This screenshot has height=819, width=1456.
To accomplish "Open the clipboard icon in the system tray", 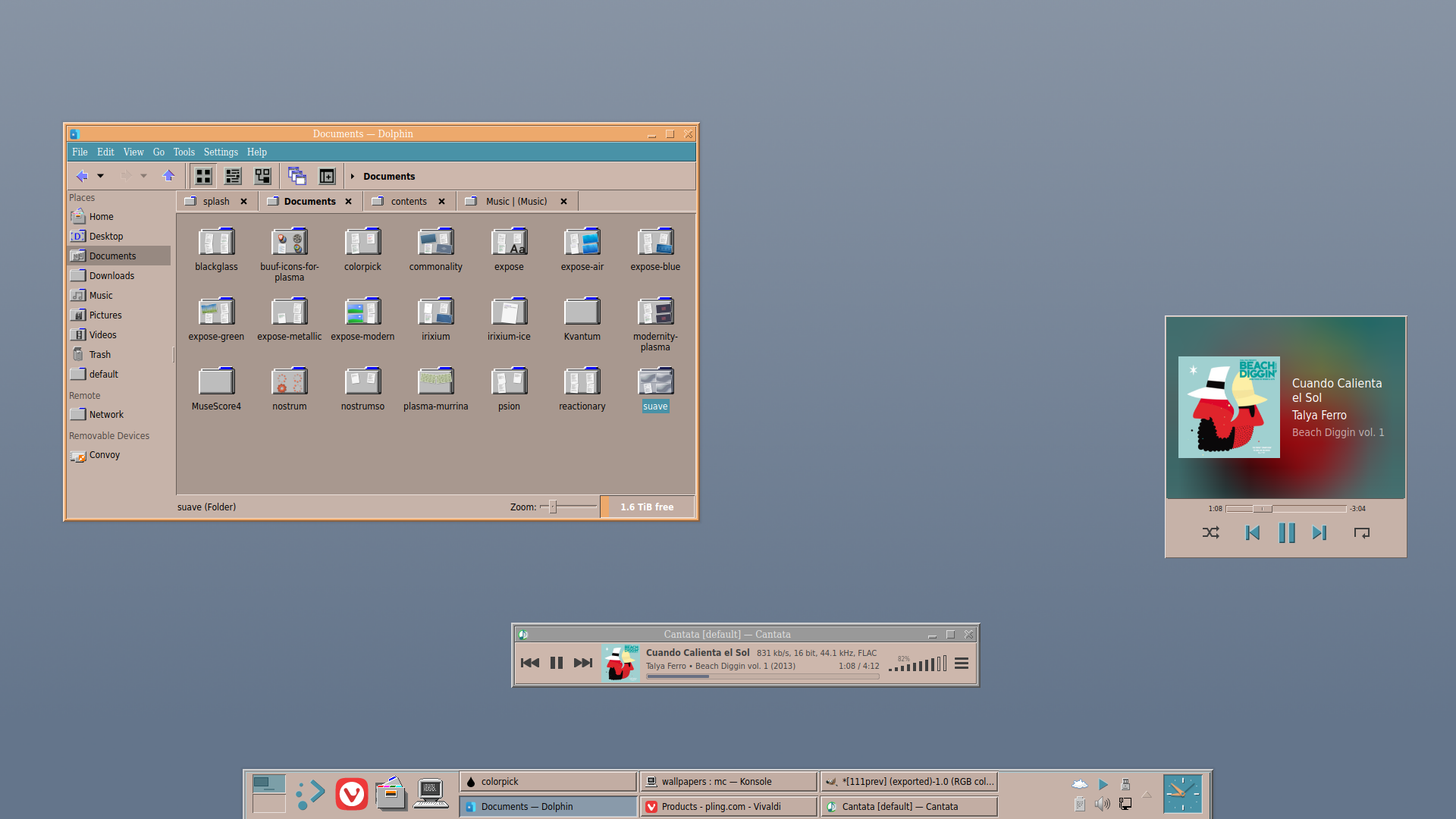I will tap(1079, 804).
